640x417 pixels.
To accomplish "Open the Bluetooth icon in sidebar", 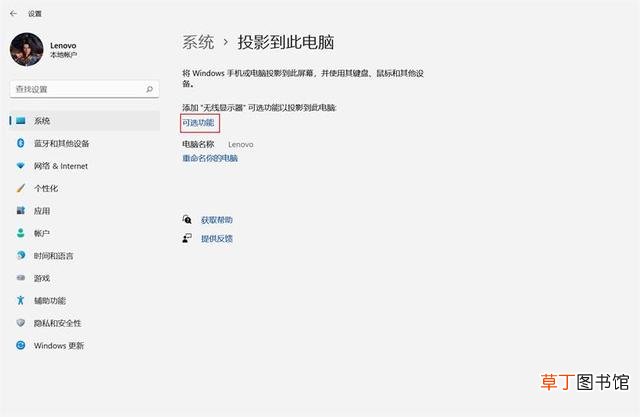I will tap(21, 143).
